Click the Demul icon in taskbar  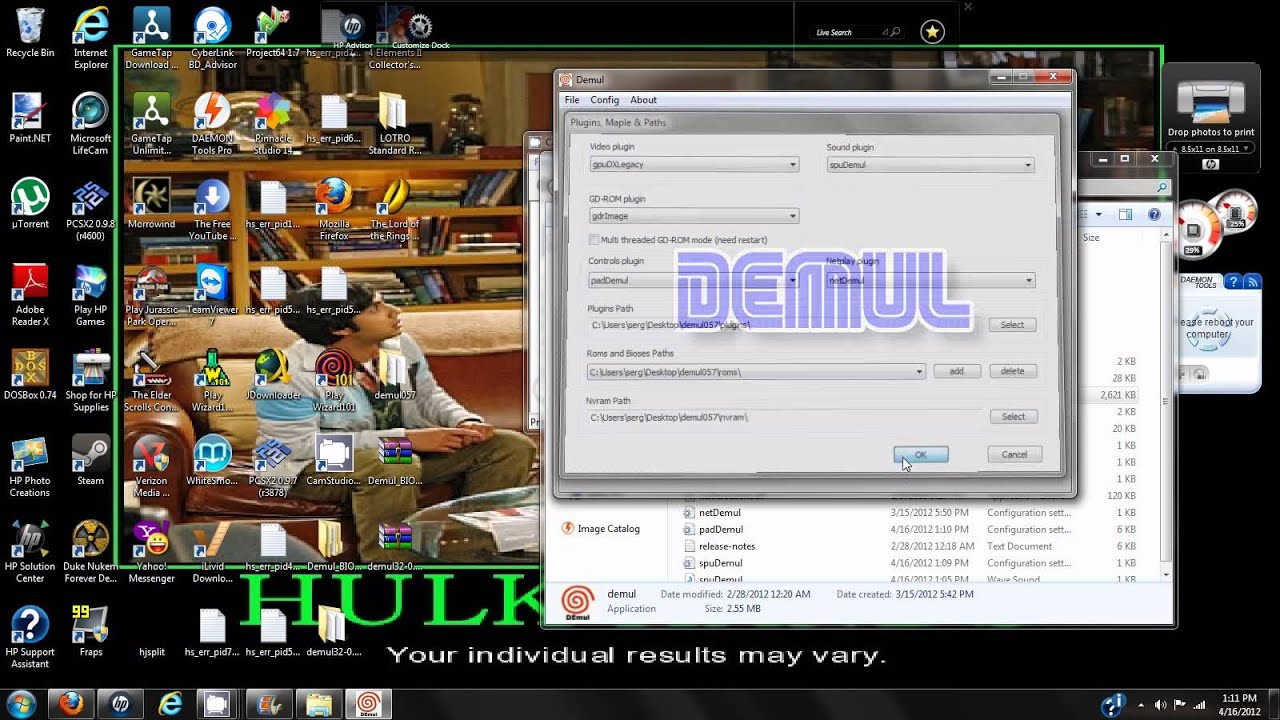point(367,705)
